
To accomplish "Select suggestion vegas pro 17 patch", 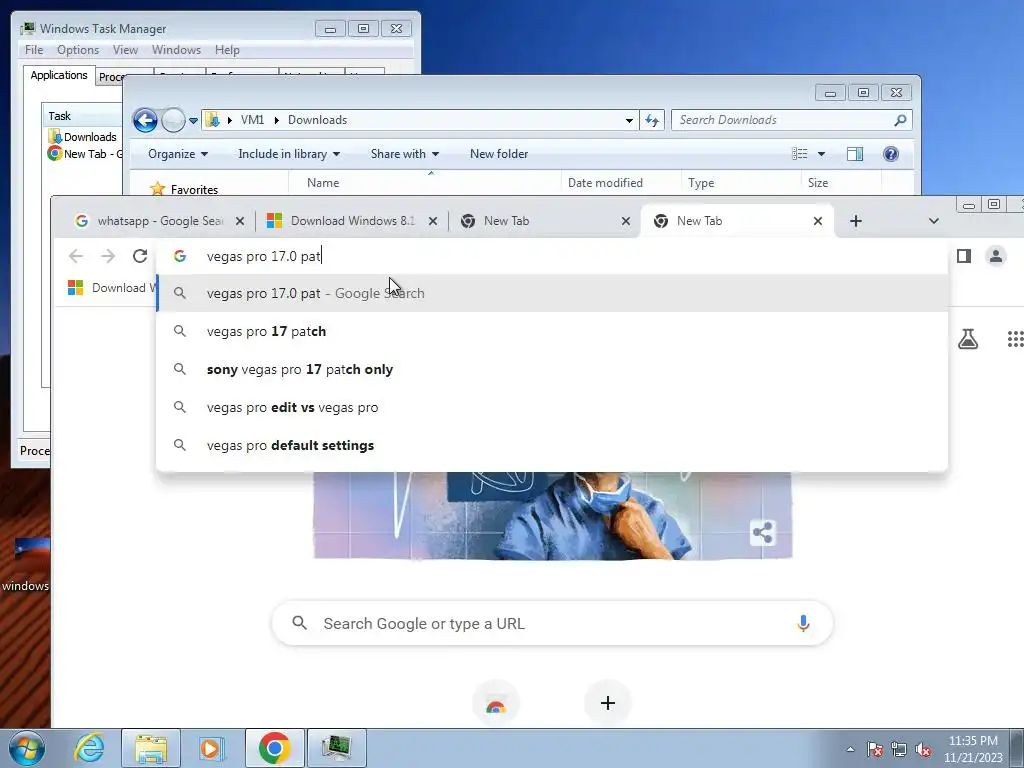I will tap(552, 332).
